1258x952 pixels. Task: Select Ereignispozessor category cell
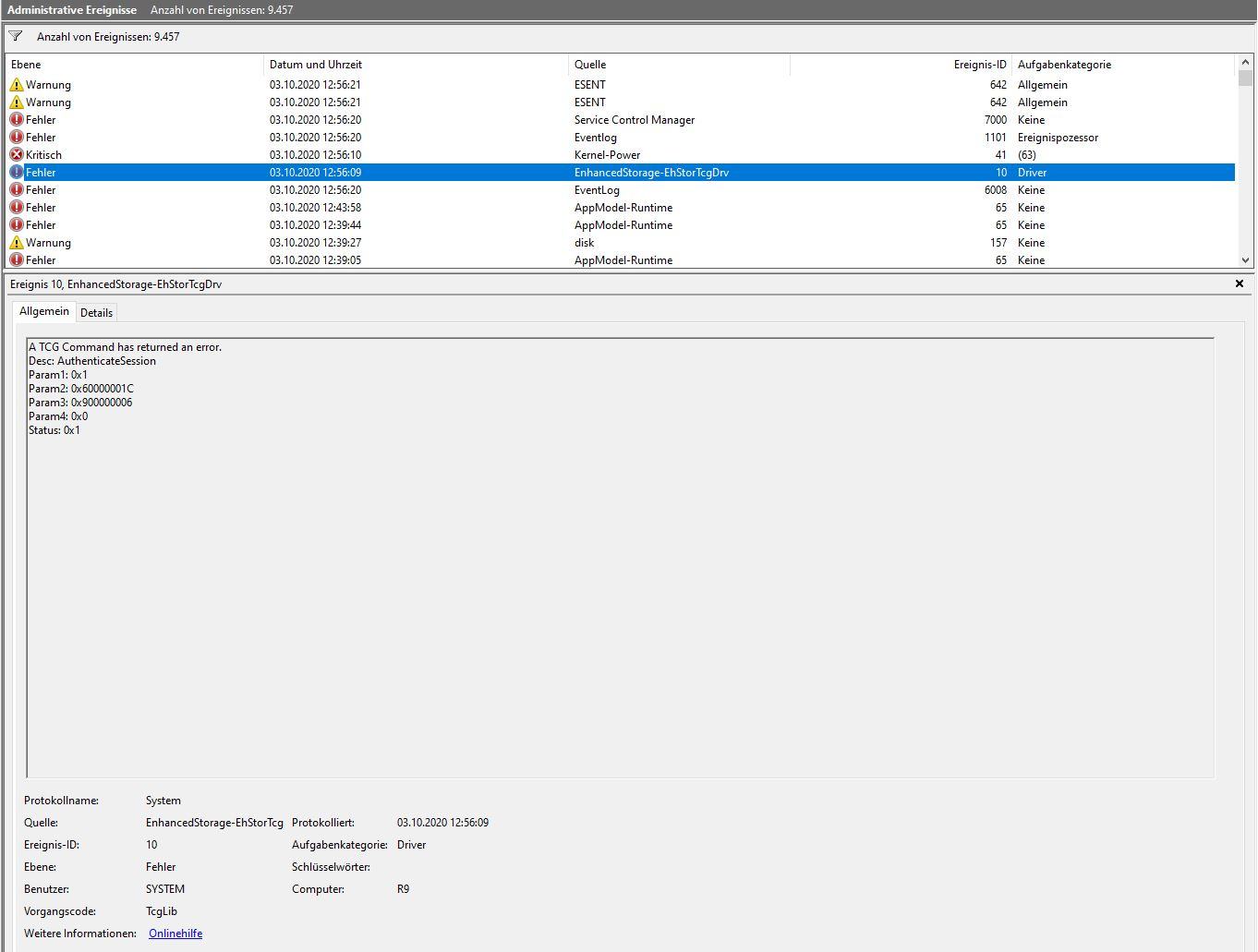[1058, 138]
